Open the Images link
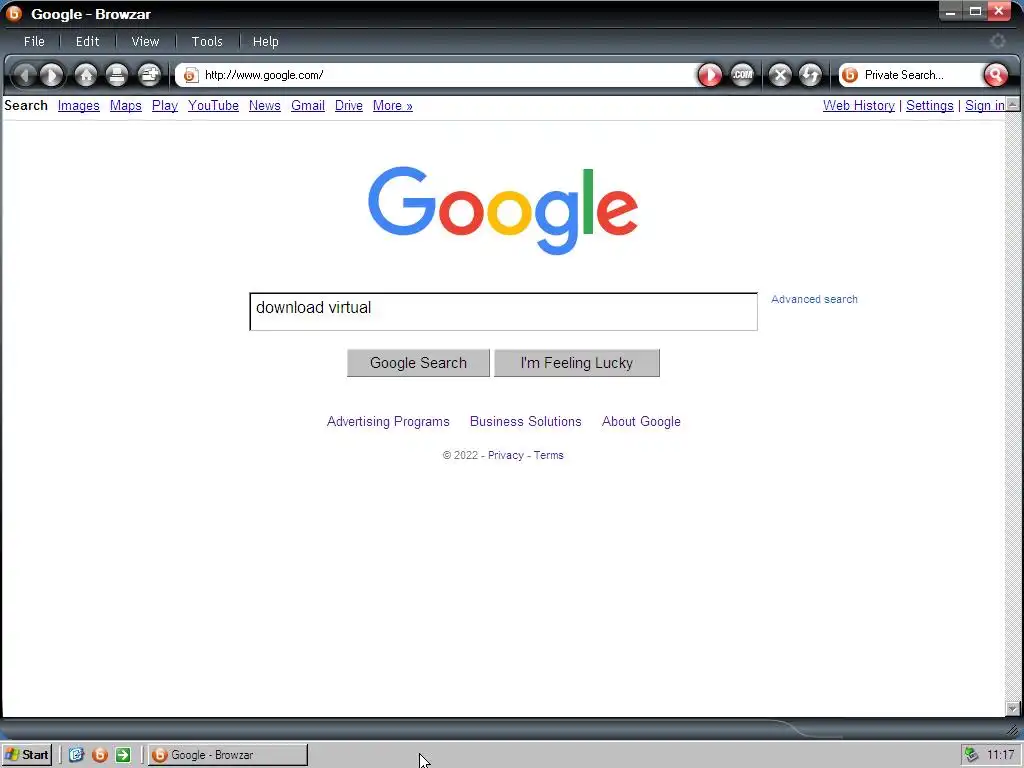Image resolution: width=1024 pixels, height=768 pixels. 78,106
